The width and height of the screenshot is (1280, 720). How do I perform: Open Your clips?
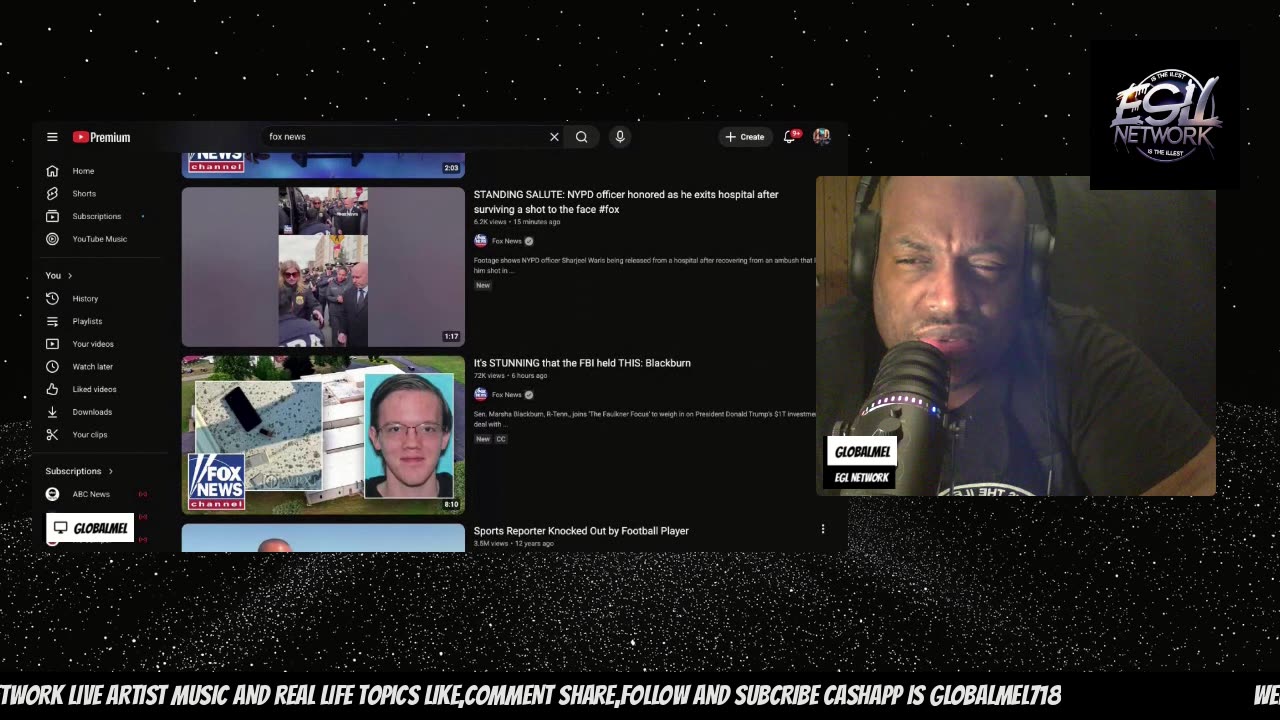pos(90,435)
